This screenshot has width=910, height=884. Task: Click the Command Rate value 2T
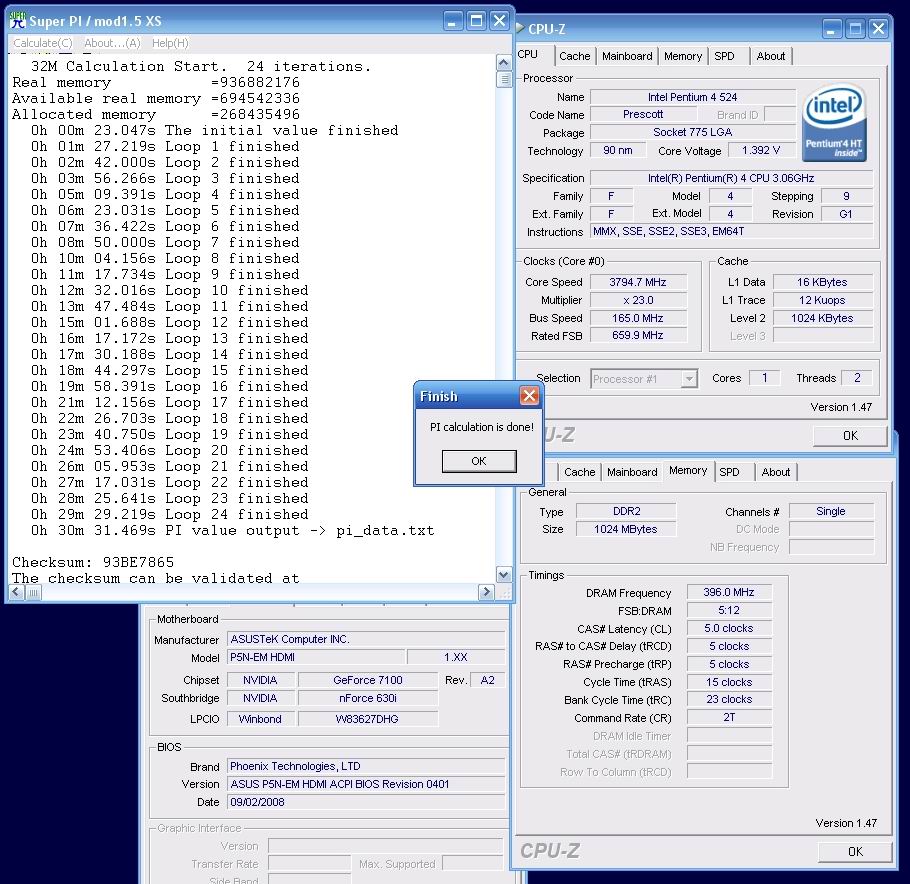[729, 717]
